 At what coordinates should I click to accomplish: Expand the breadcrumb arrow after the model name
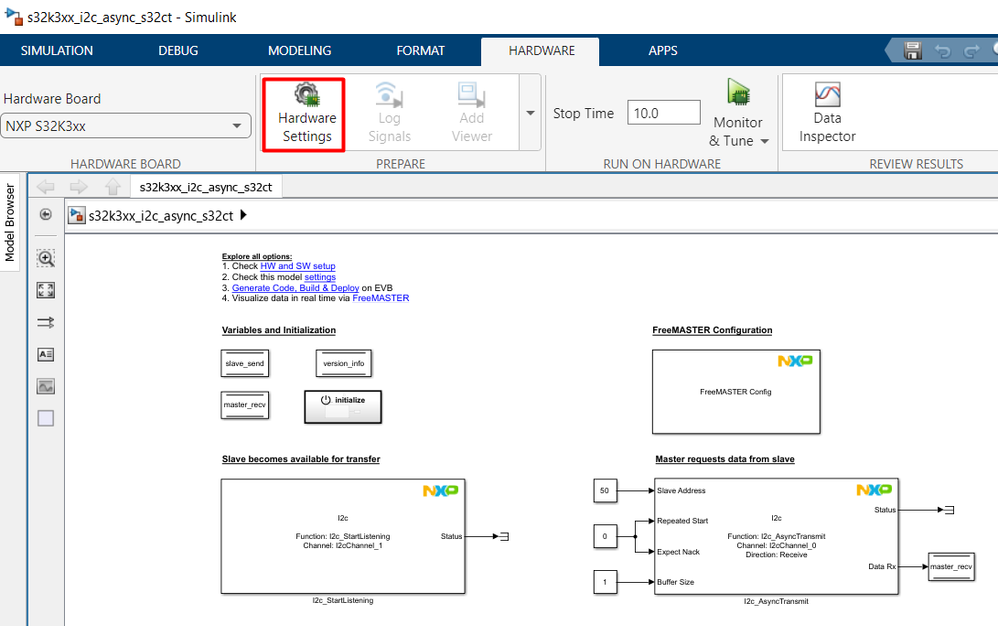243,215
